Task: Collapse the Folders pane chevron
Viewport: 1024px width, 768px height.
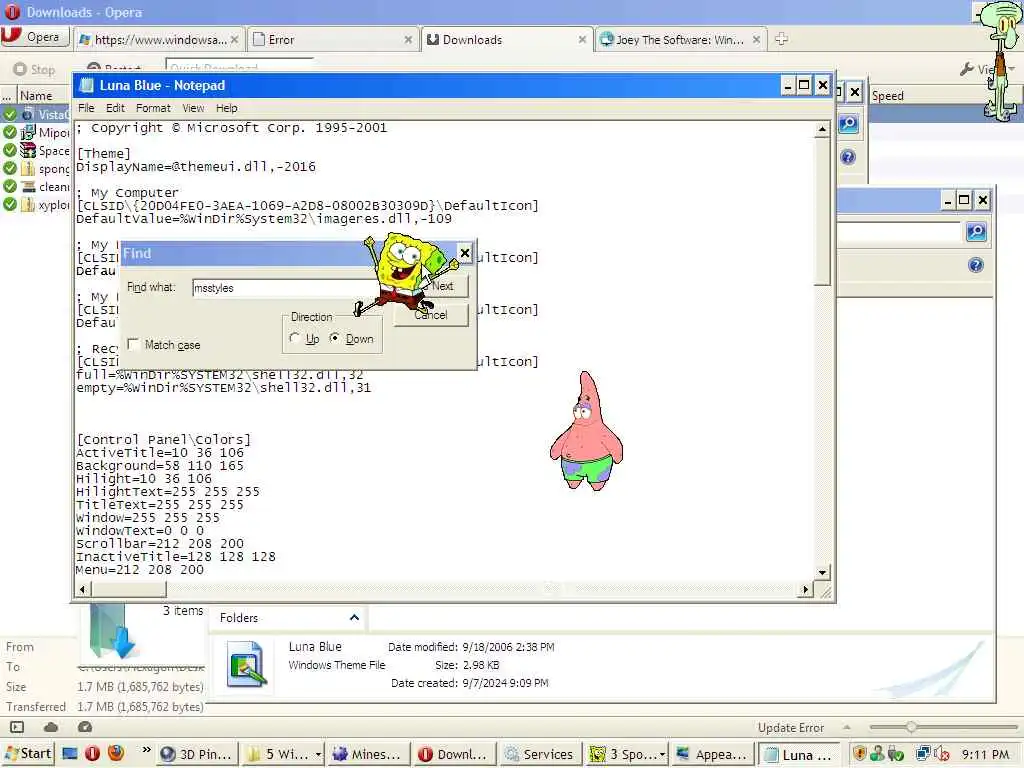Action: (354, 617)
